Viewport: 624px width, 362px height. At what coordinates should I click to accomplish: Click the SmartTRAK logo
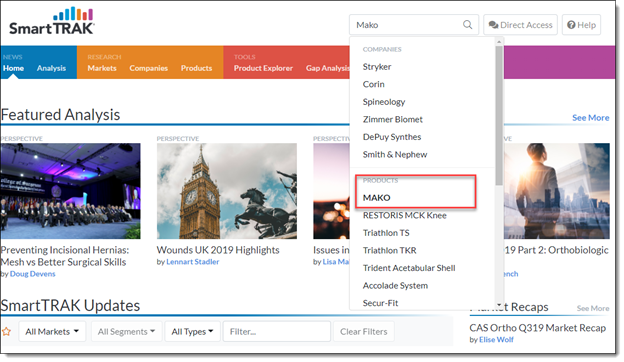click(x=52, y=21)
